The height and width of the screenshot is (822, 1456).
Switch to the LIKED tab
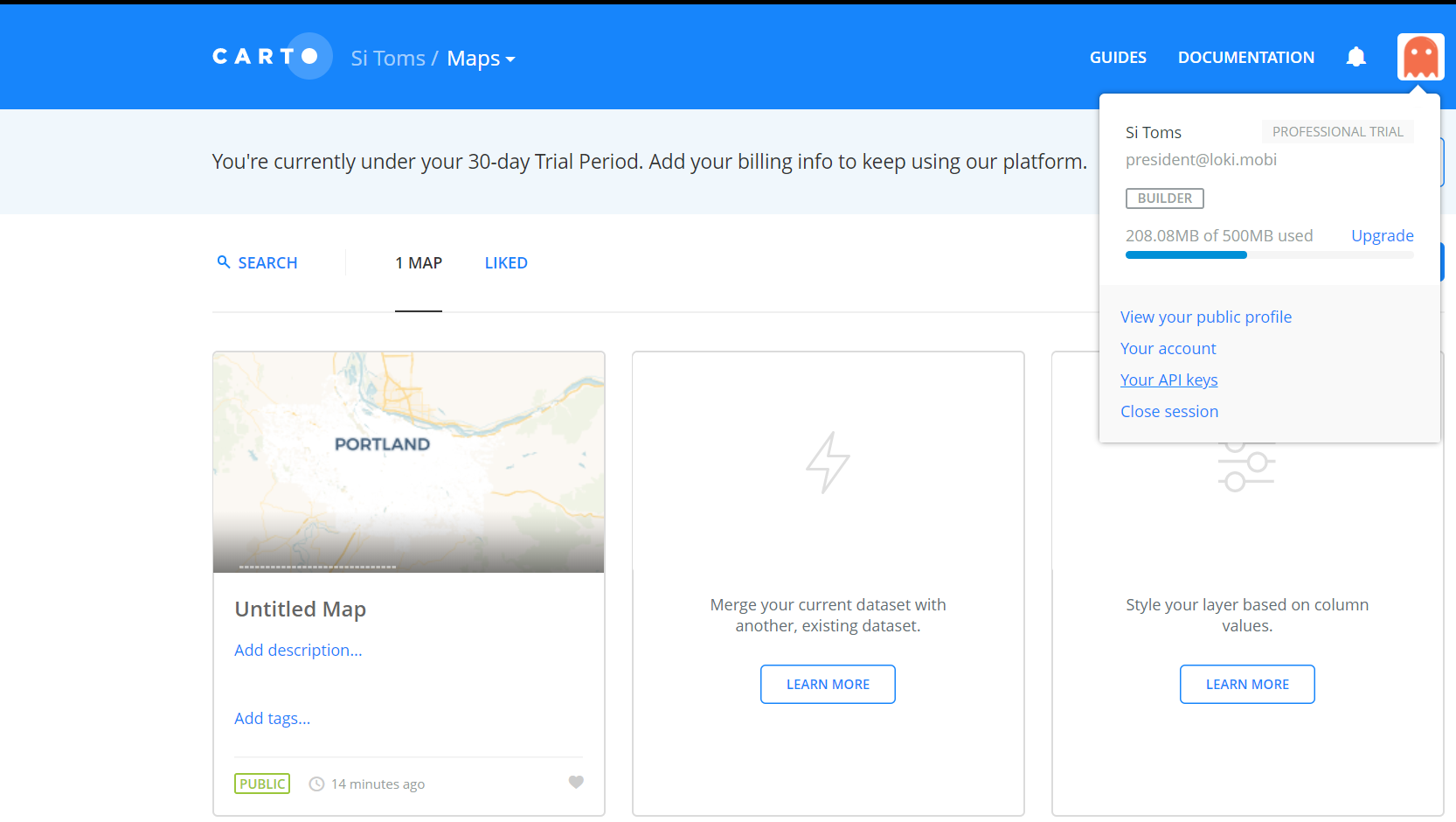[x=506, y=263]
